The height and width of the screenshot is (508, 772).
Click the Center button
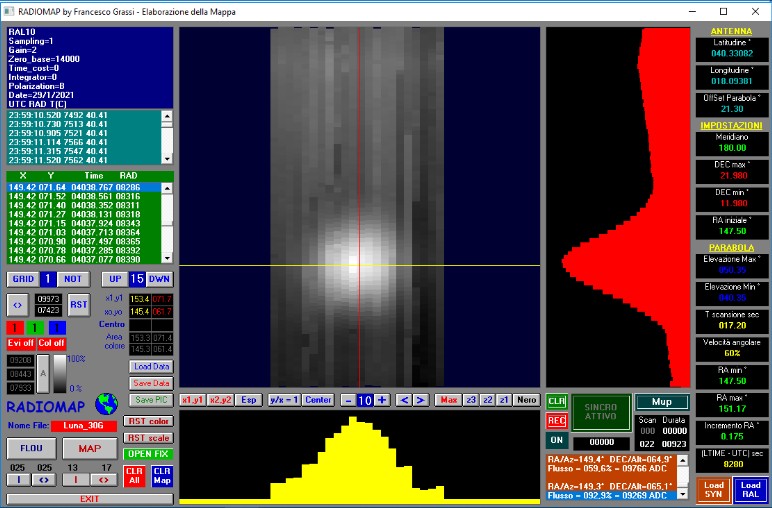(318, 400)
